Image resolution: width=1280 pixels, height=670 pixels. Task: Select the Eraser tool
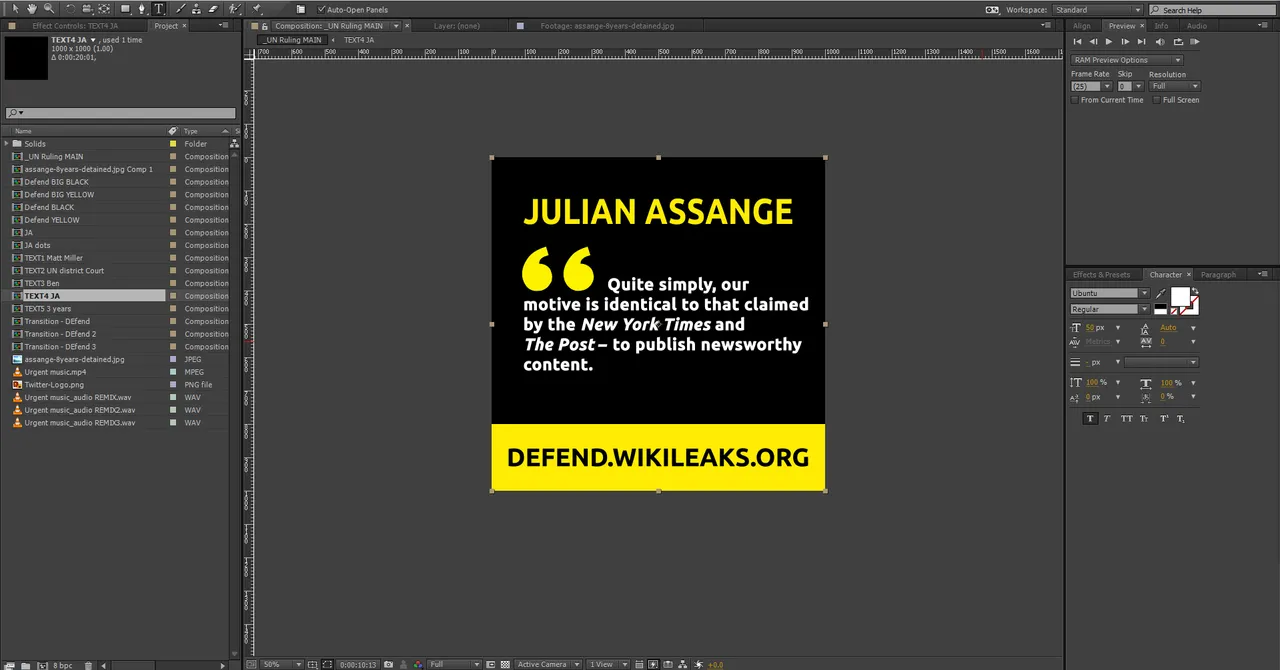213,9
